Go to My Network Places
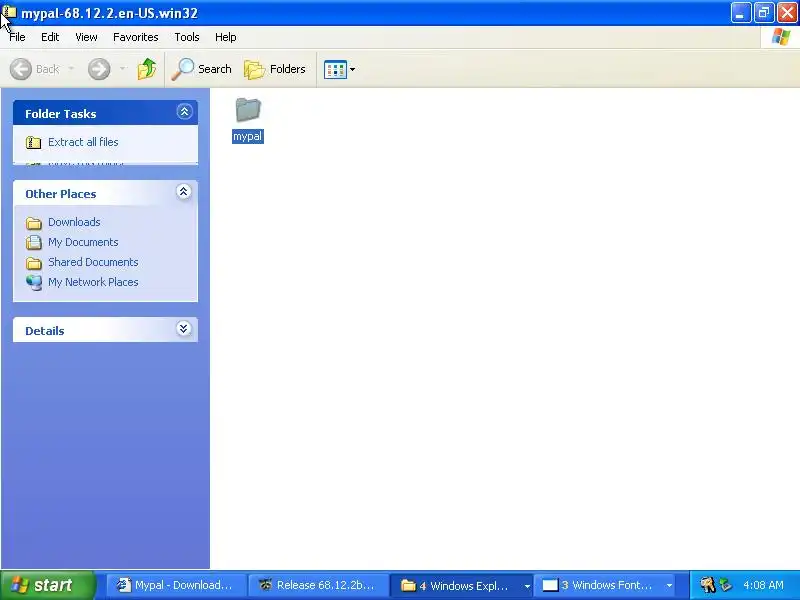800x600 pixels. pyautogui.click(x=93, y=282)
